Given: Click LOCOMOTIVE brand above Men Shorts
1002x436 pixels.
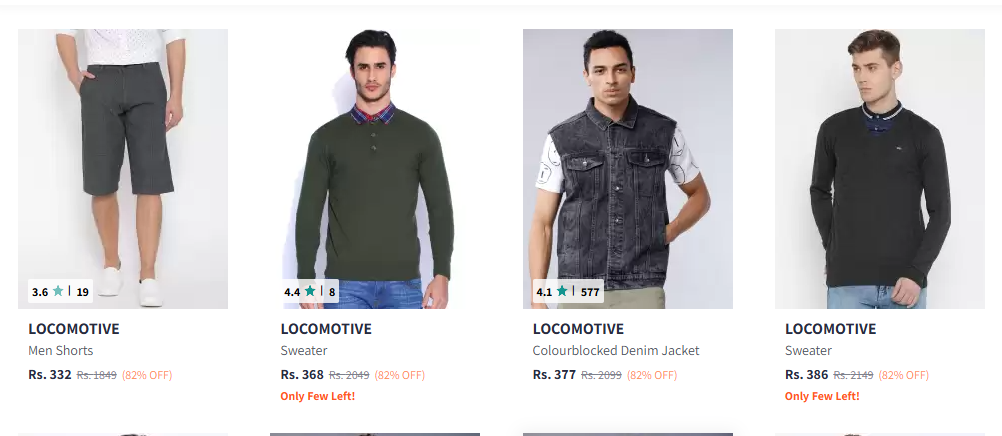Looking at the screenshot, I should (73, 329).
